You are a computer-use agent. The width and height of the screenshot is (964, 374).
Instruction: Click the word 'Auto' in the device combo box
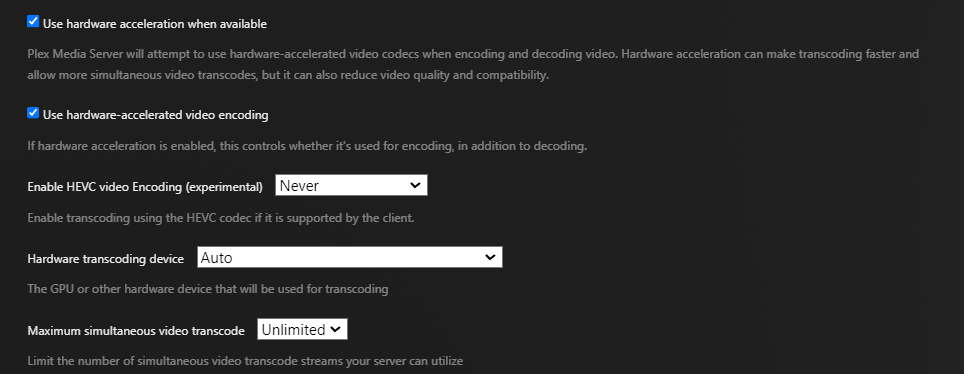coord(216,257)
